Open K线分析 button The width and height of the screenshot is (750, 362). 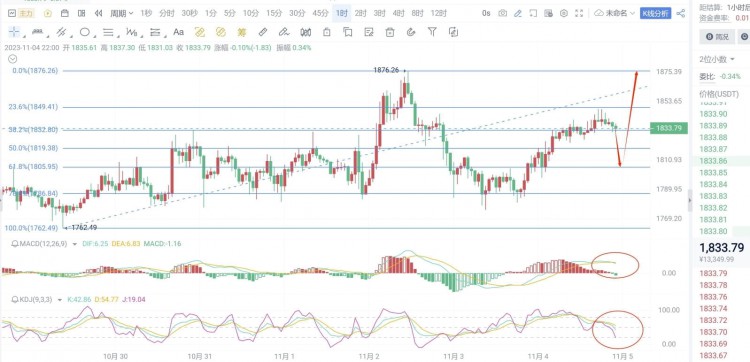[655, 13]
